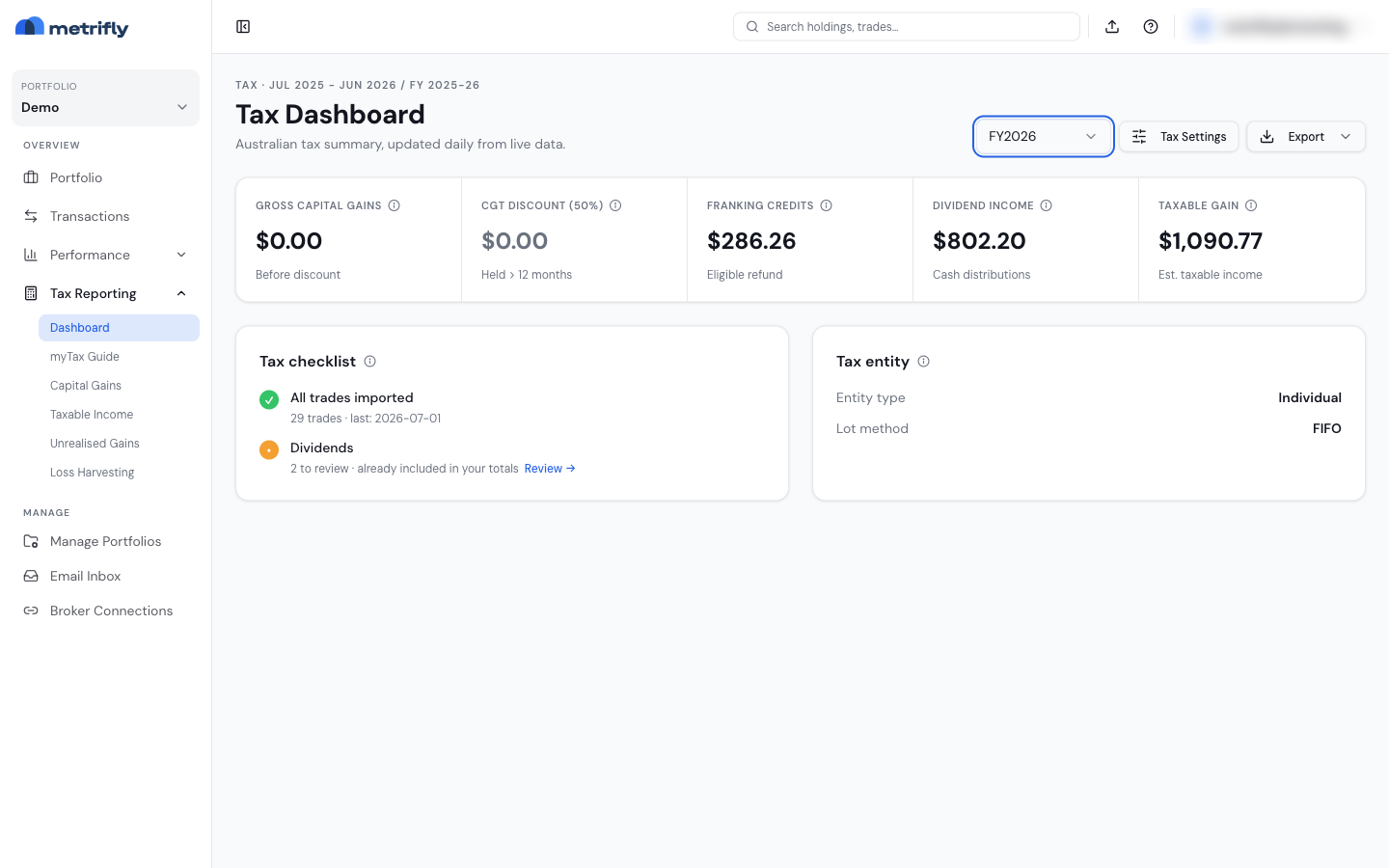
Task: Open Taxable Income report
Action: click(119, 415)
